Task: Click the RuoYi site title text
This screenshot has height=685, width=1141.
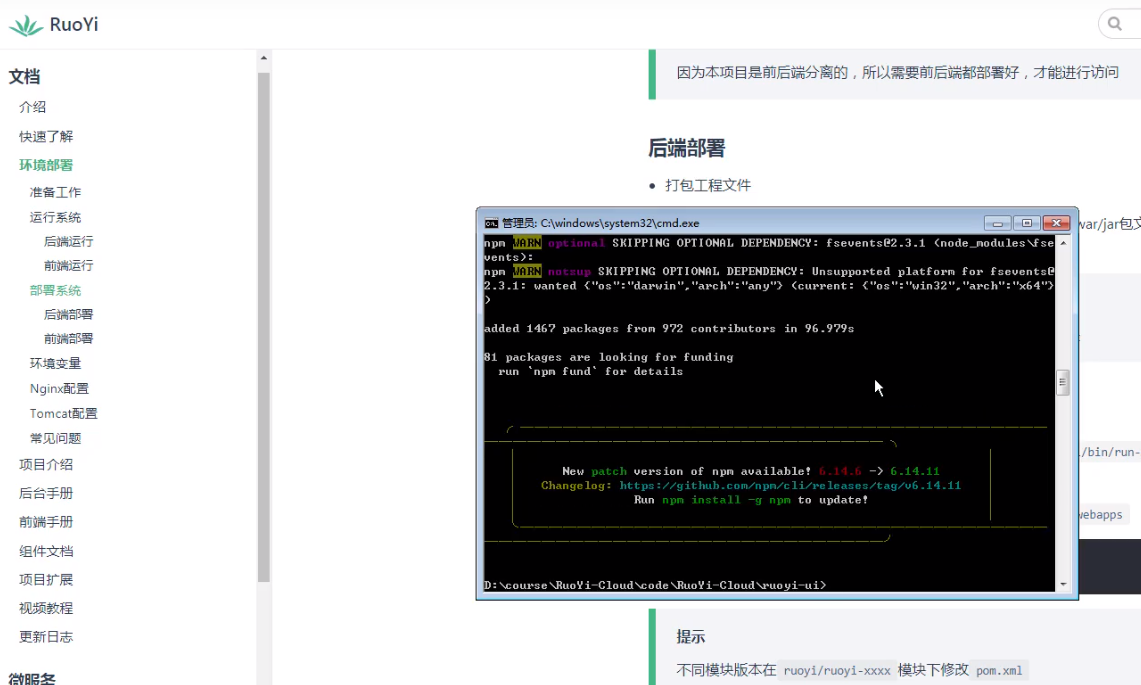Action: 73,25
